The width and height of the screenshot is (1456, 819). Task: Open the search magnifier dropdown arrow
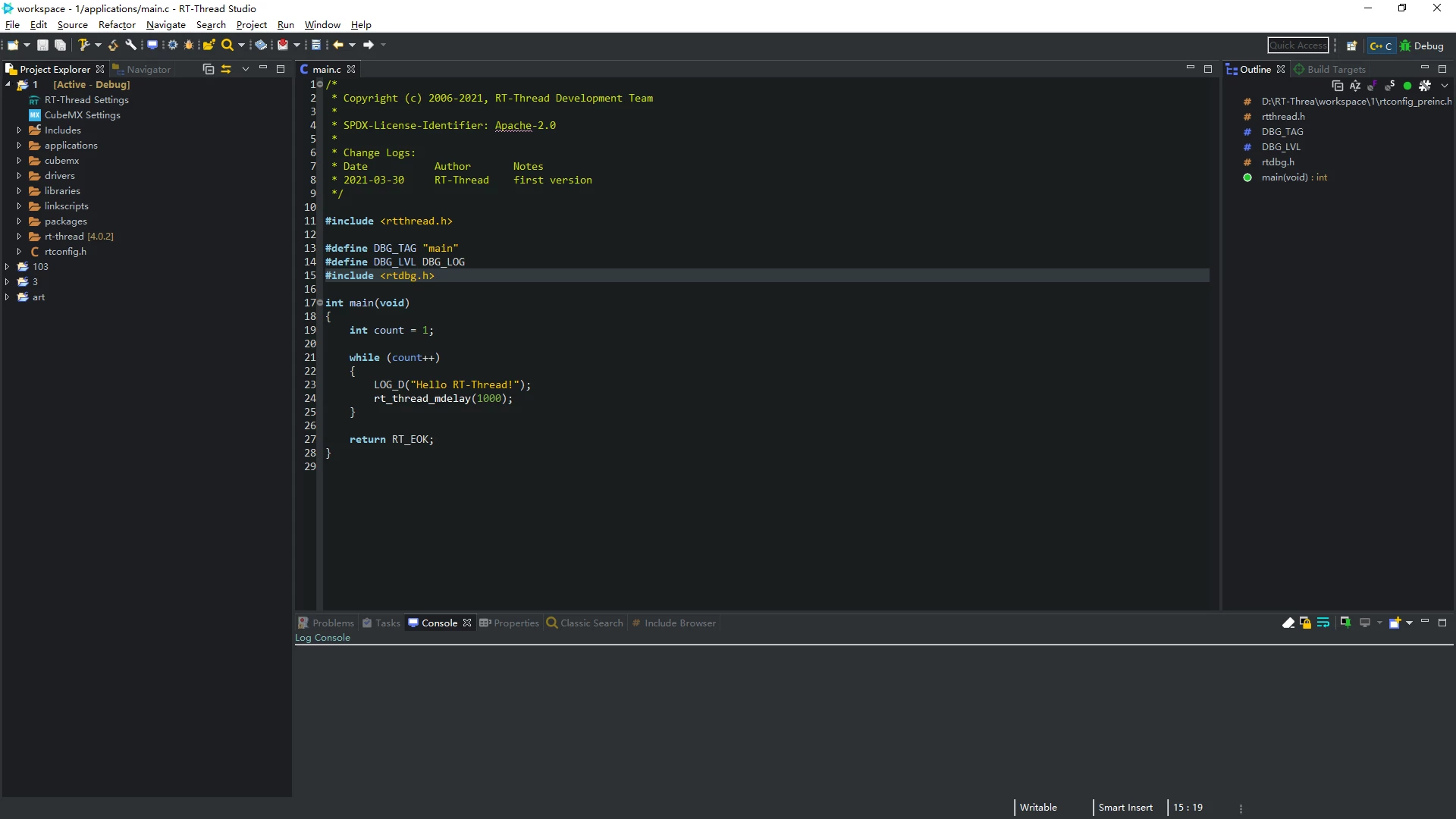click(x=241, y=45)
